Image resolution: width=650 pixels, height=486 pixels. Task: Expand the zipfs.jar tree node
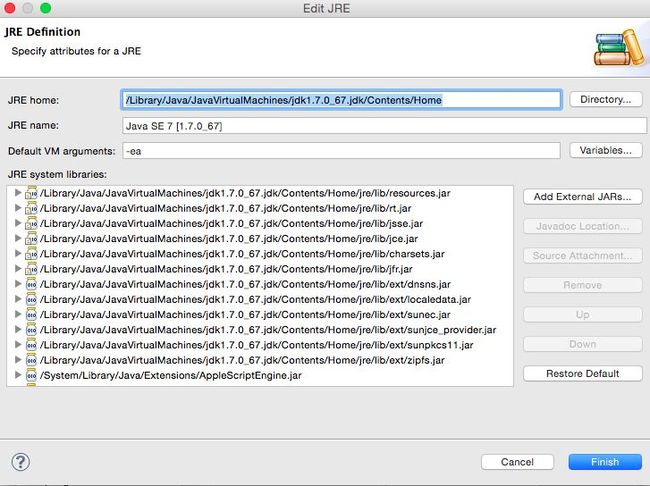pyautogui.click(x=18, y=360)
